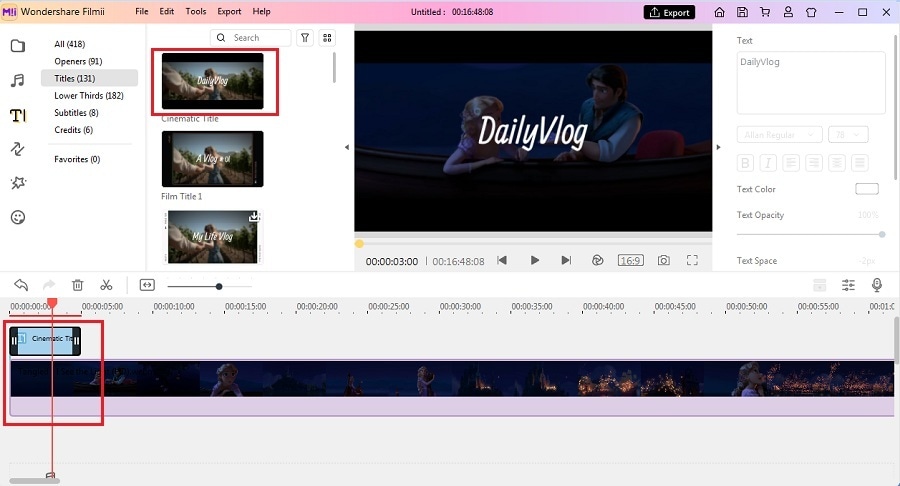Select the Credits (6) category

click(x=73, y=130)
